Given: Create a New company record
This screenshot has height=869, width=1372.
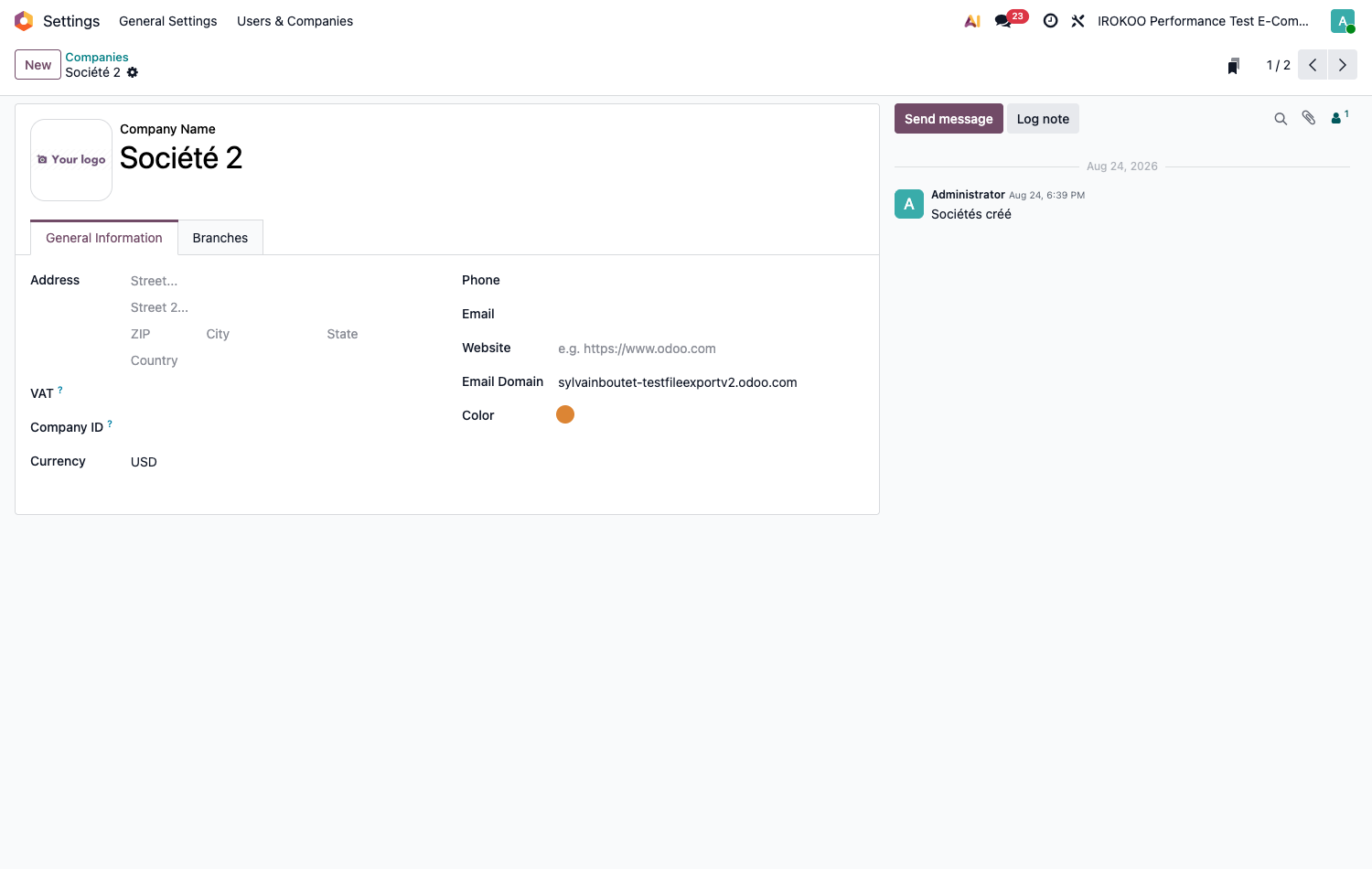Looking at the screenshot, I should pyautogui.click(x=38, y=65).
